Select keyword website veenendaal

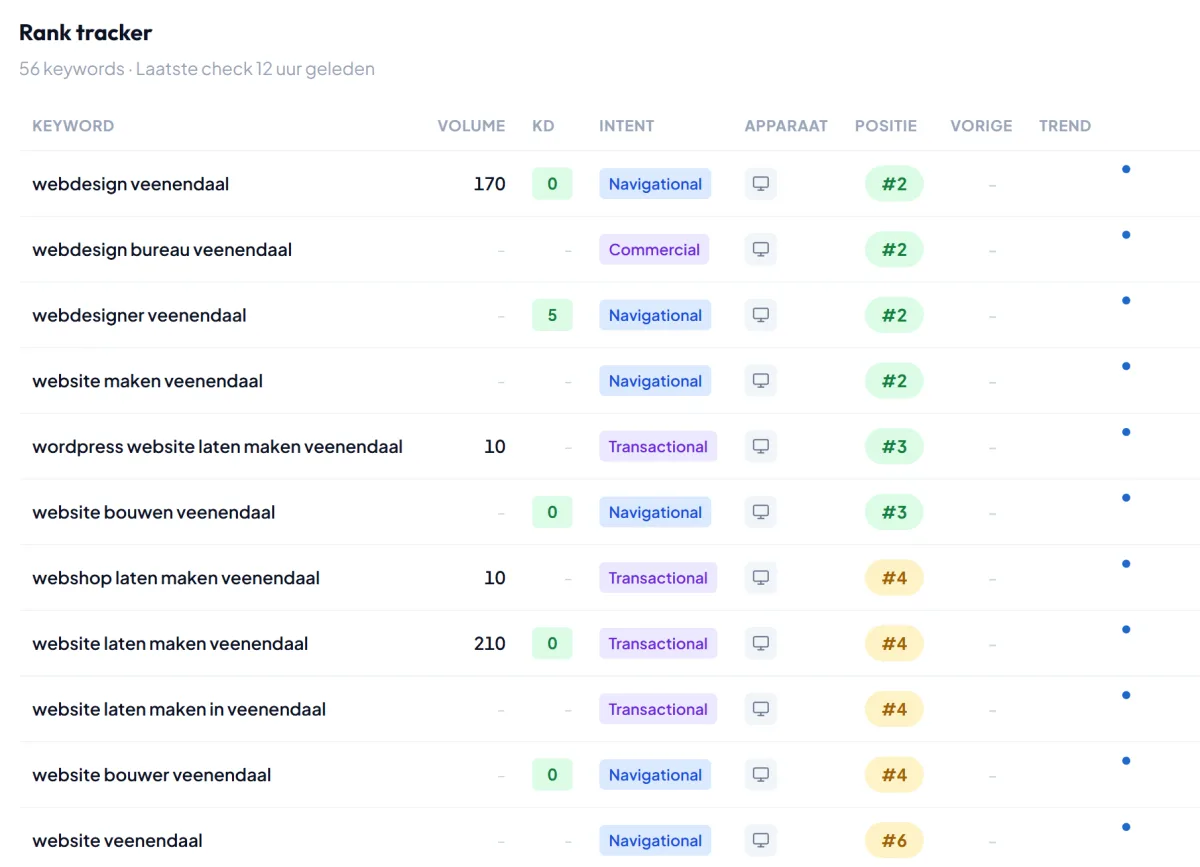[117, 841]
